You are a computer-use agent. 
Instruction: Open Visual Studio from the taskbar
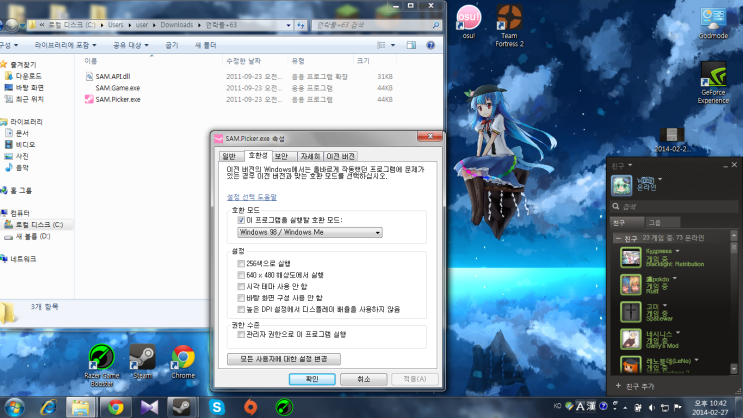point(149,408)
